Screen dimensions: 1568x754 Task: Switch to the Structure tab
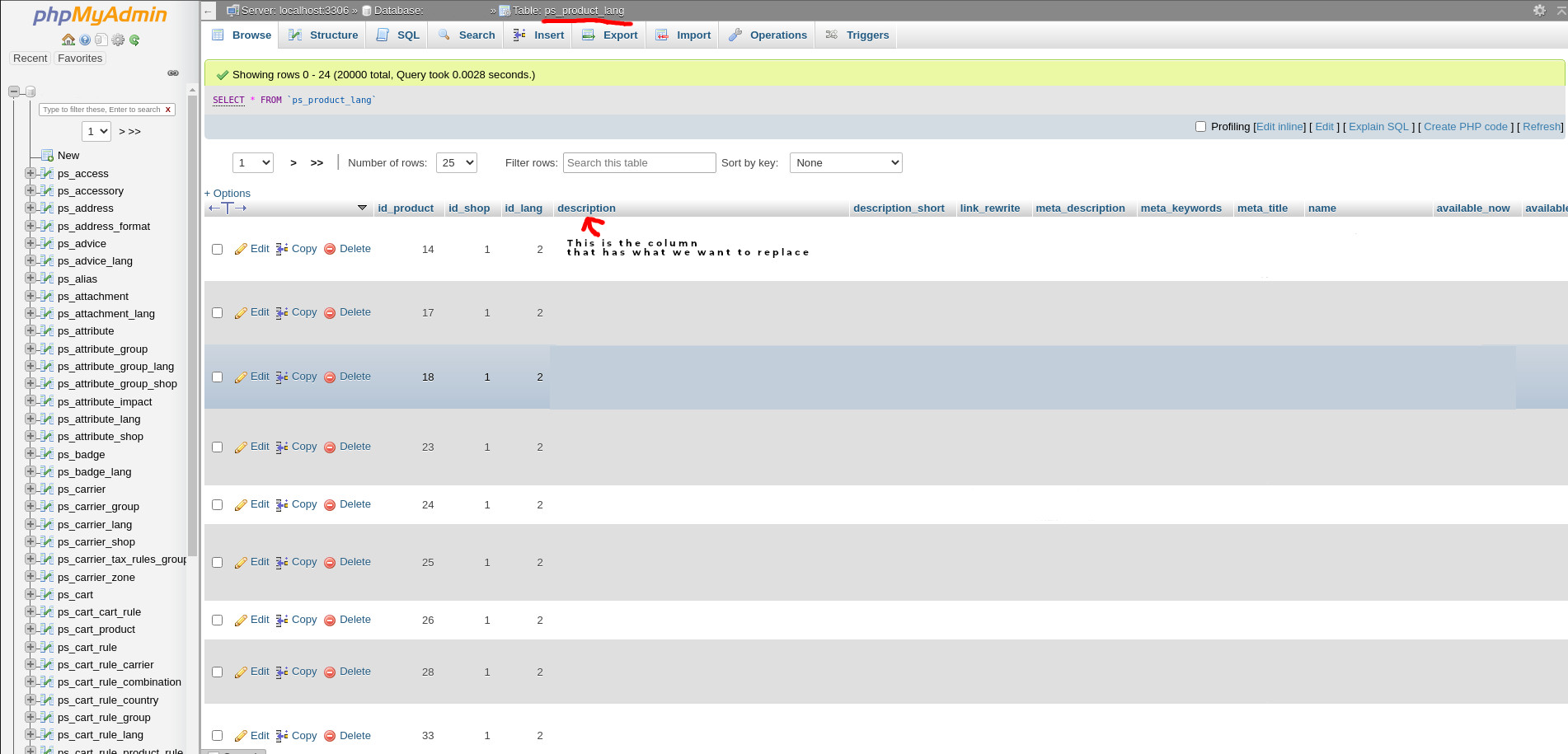pos(322,35)
